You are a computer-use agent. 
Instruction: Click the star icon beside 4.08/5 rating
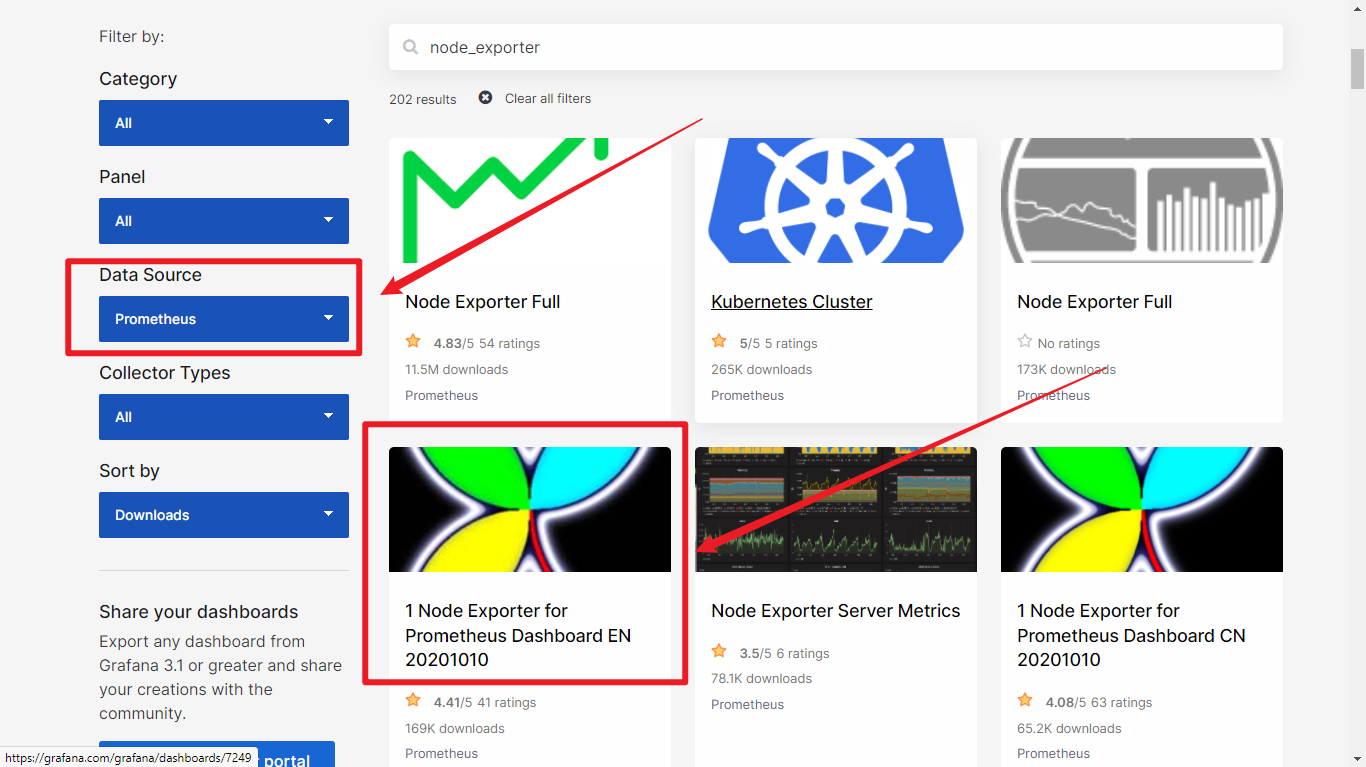1025,701
